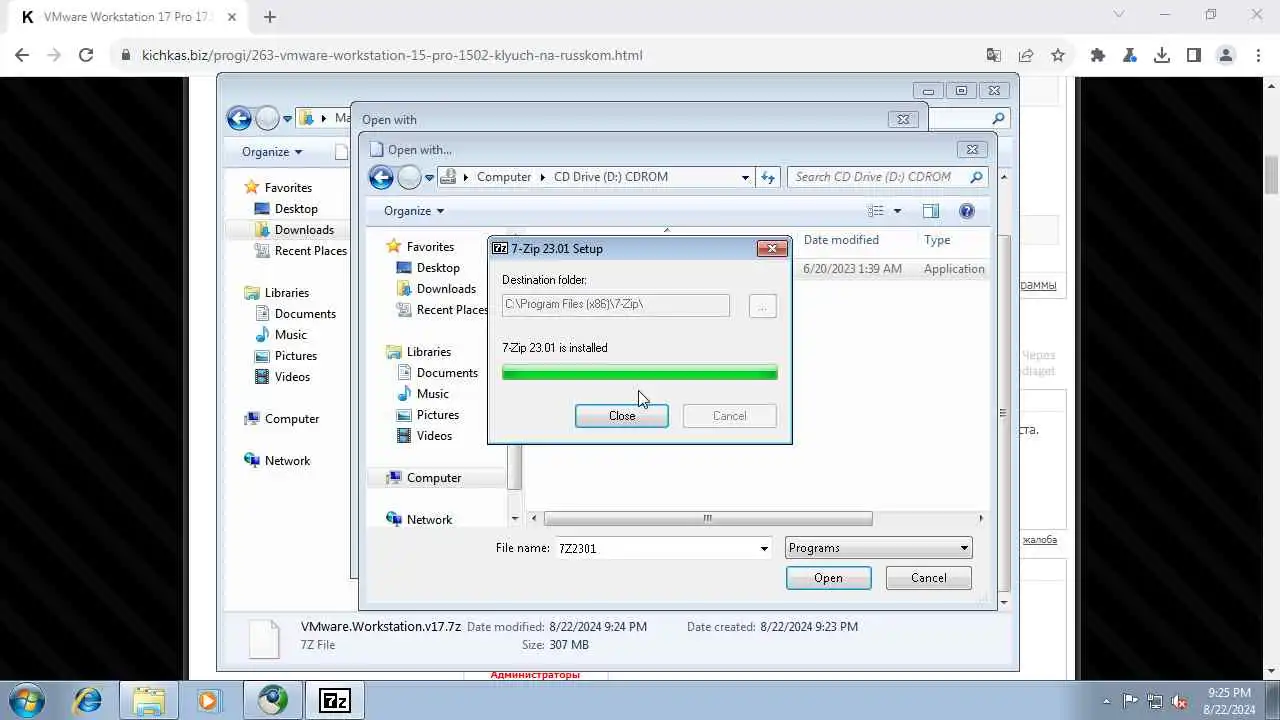
Task: Select Pictures in Open with... navigation pane
Action: point(438,415)
